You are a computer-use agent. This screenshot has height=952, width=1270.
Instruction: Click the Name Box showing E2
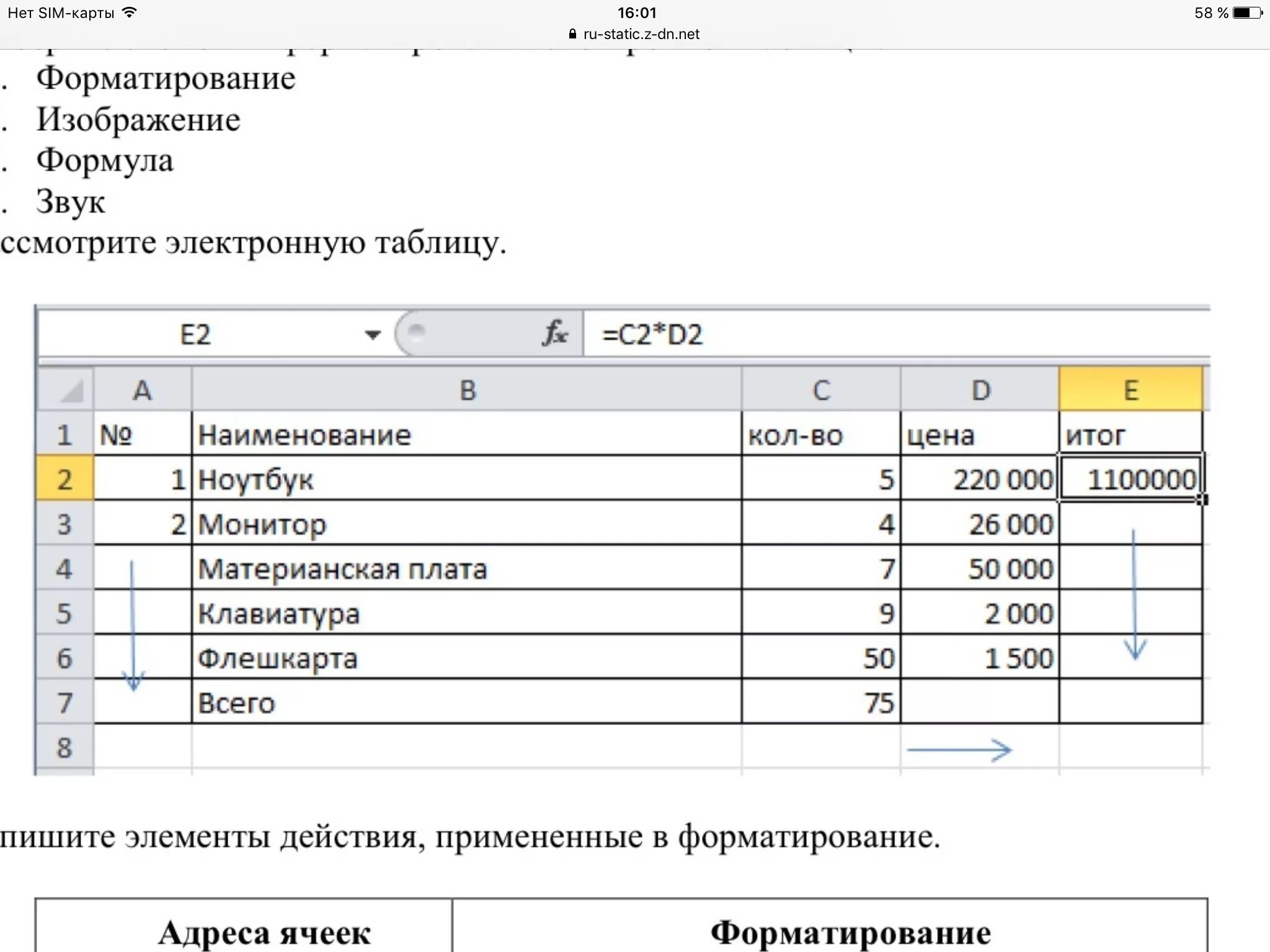click(196, 335)
